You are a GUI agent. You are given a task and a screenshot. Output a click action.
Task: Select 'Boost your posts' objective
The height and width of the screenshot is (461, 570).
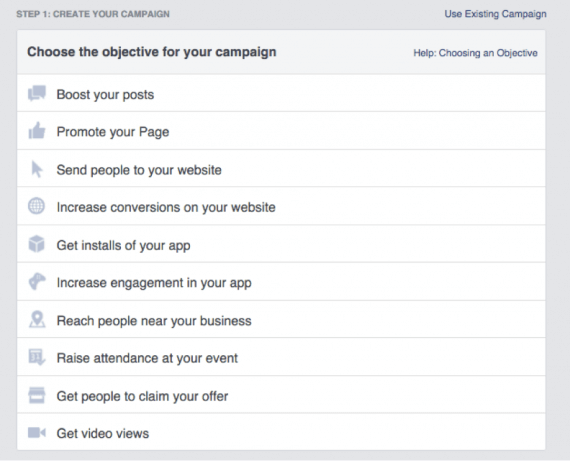(281, 93)
